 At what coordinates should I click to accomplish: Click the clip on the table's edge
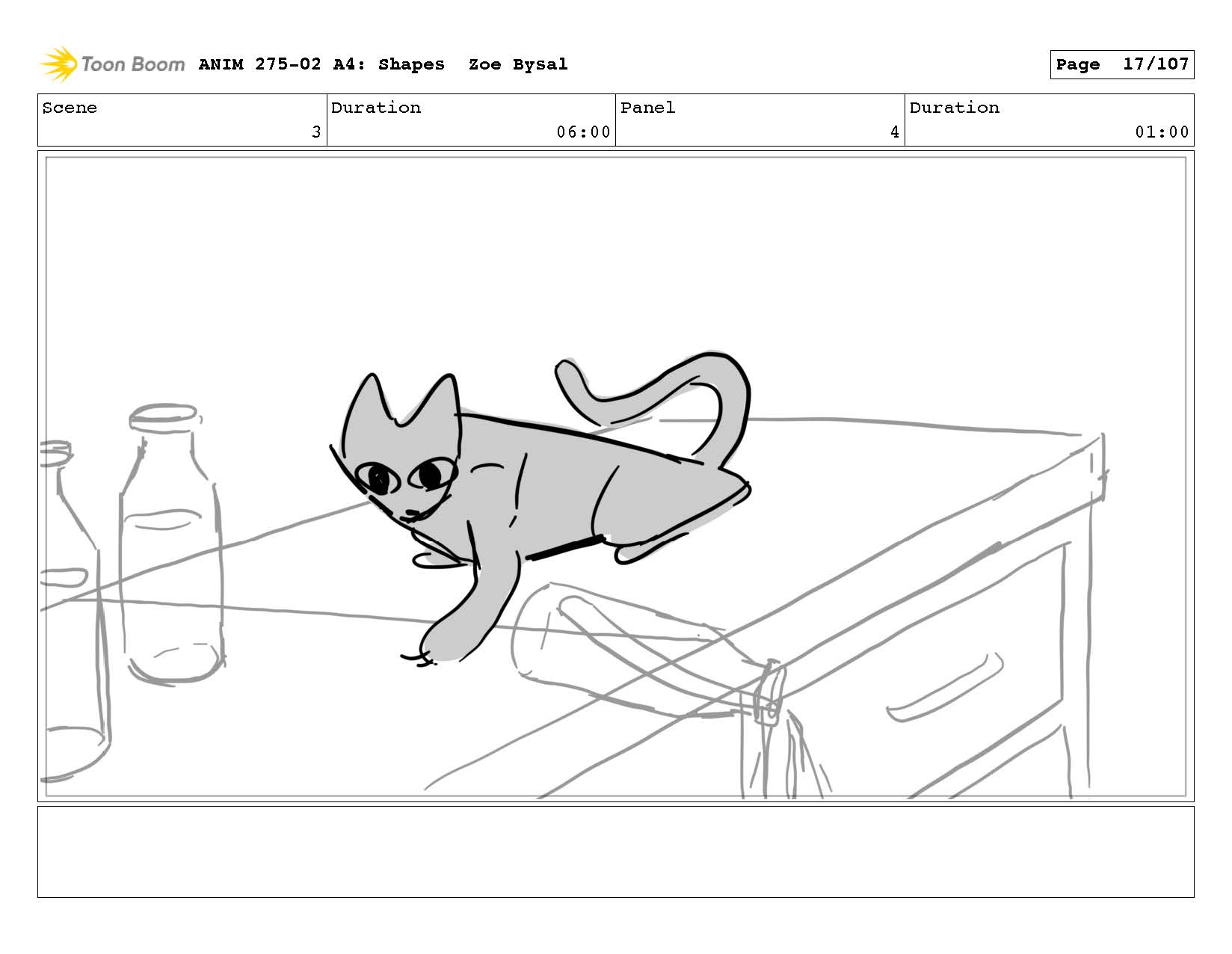770,692
